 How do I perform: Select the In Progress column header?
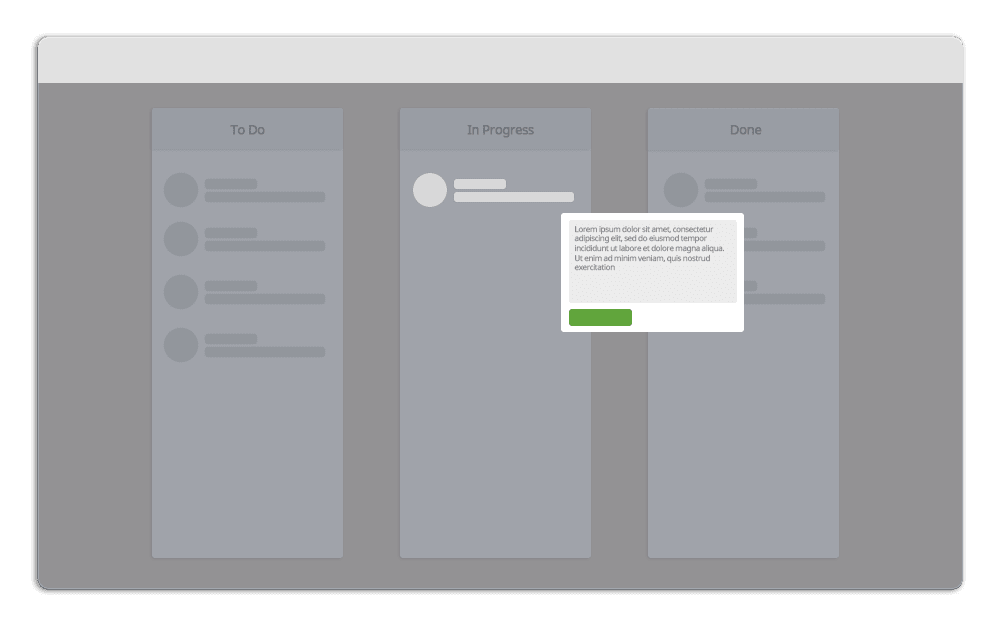(x=500, y=130)
